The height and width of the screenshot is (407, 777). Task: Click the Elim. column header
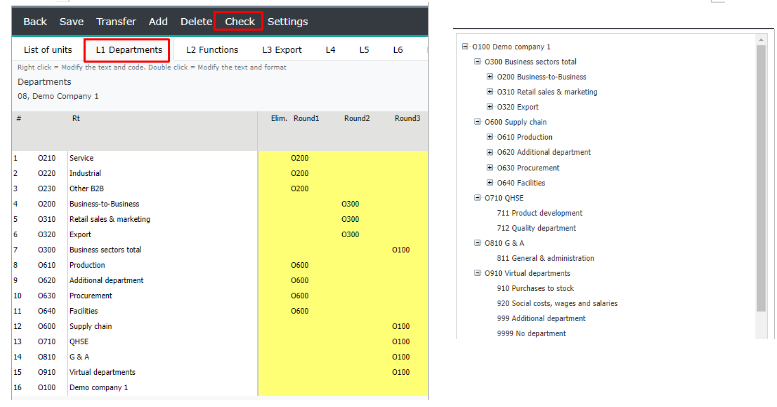[279, 118]
